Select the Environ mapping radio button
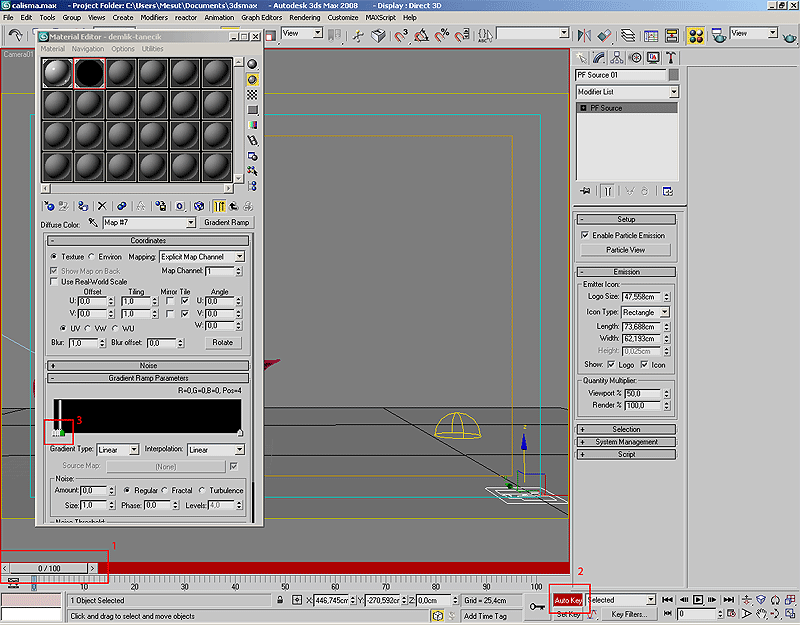 coord(91,257)
